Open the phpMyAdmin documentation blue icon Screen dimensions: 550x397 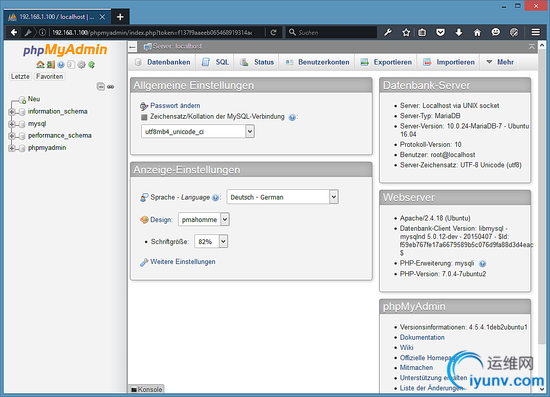(x=61, y=65)
